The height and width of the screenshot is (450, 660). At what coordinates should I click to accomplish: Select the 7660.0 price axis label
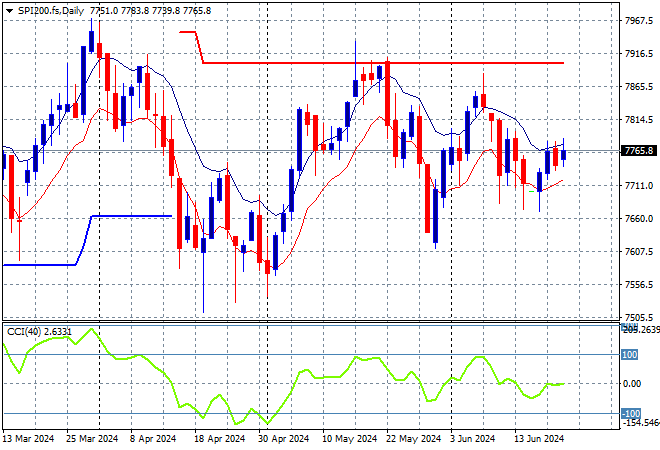point(639,218)
